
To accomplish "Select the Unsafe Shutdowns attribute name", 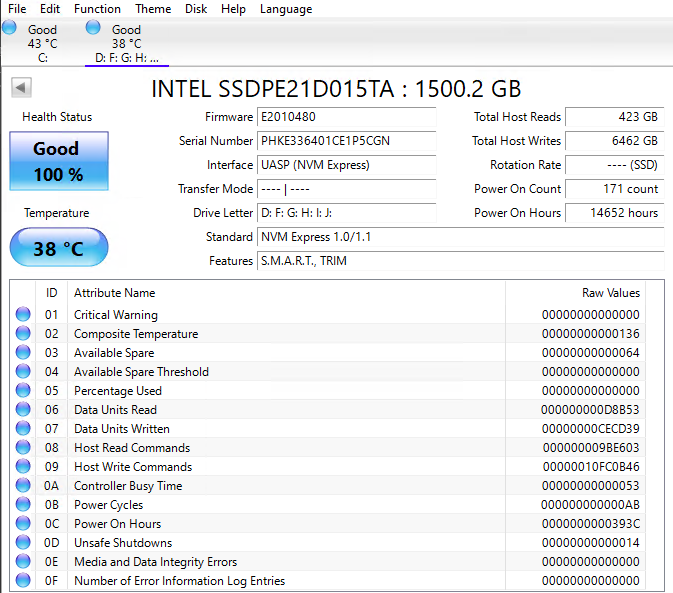I will point(123,543).
